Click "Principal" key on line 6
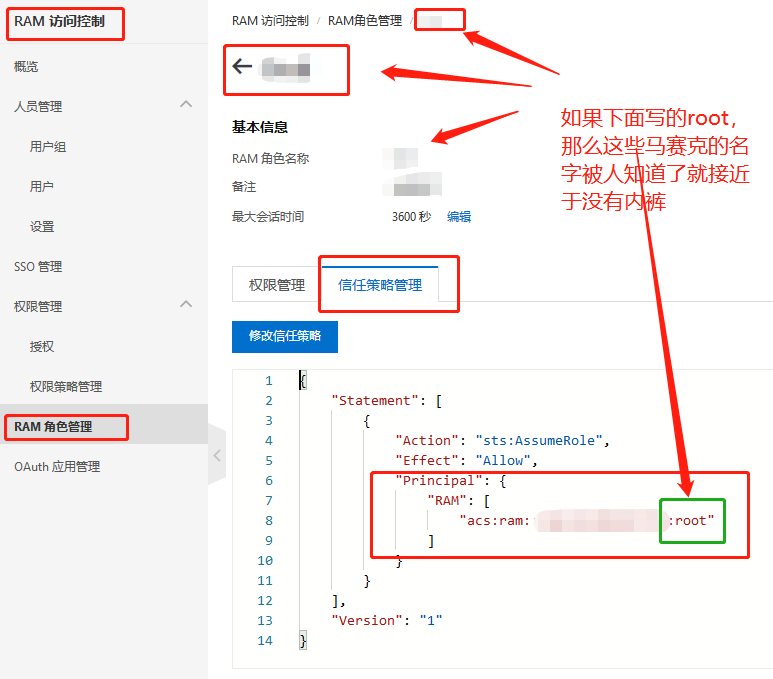This screenshot has height=679, width=773. click(x=439, y=480)
